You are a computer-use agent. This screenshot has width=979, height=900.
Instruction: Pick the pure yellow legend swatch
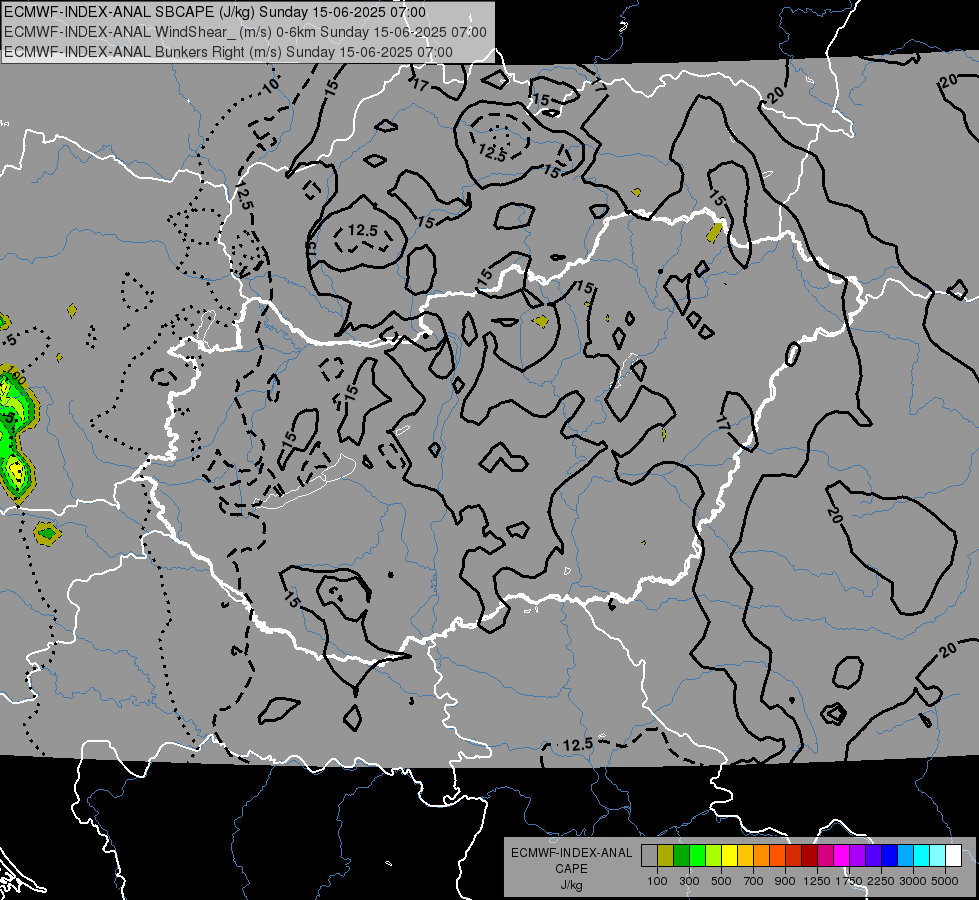729,856
